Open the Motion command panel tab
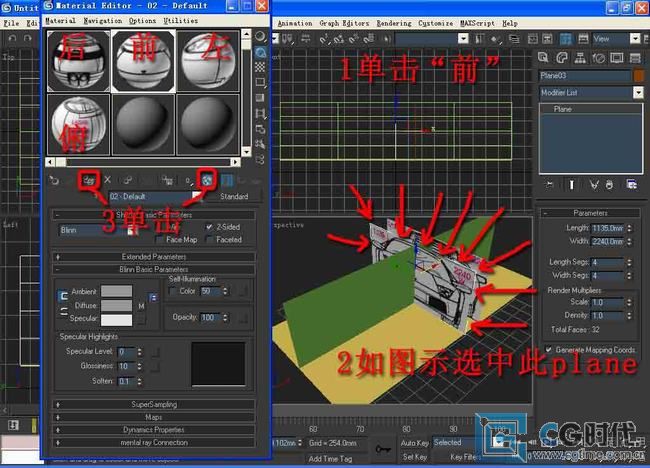This screenshot has height=468, width=650. coord(598,58)
